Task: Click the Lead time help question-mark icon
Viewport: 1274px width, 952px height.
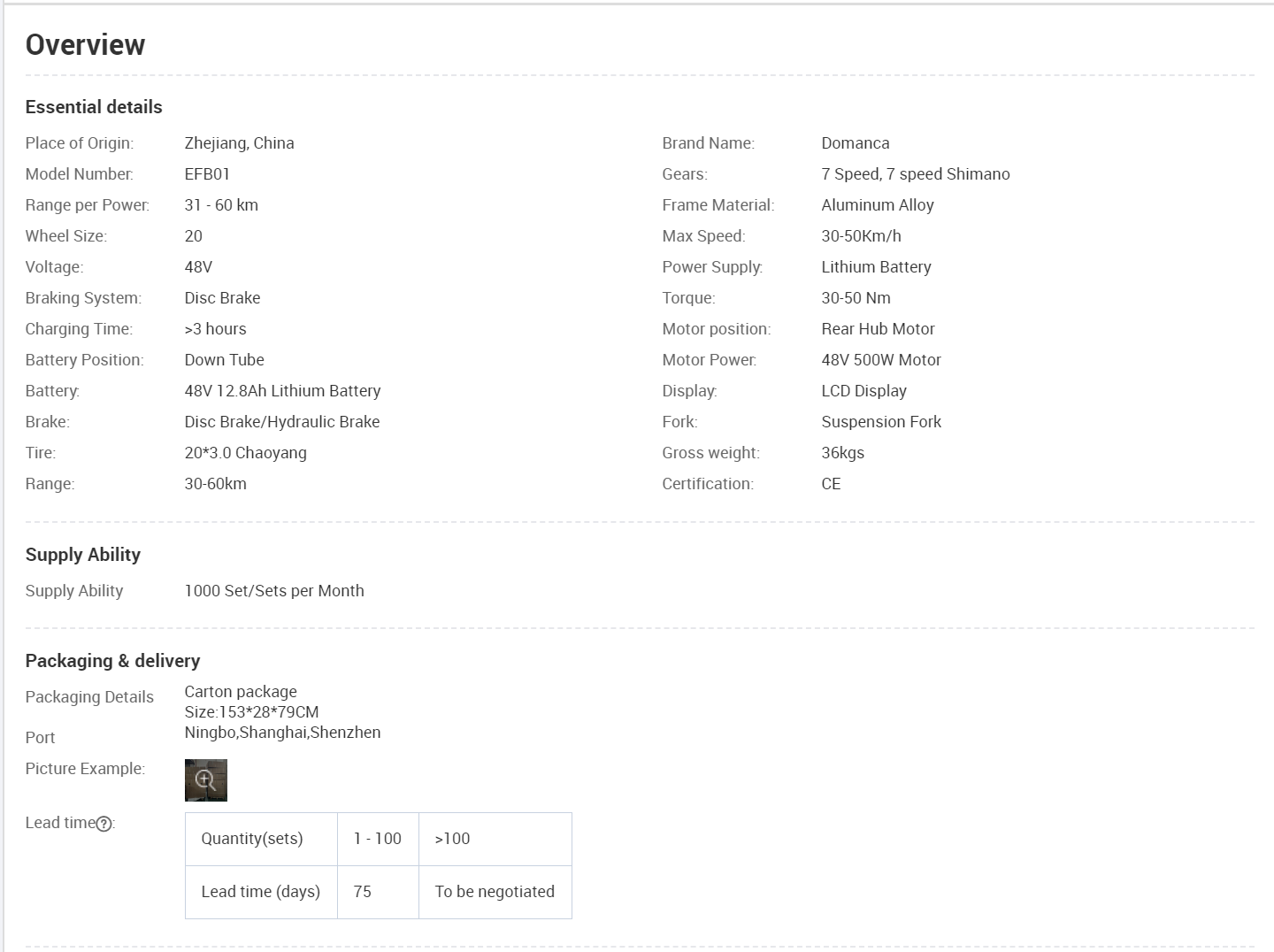Action: click(x=104, y=824)
